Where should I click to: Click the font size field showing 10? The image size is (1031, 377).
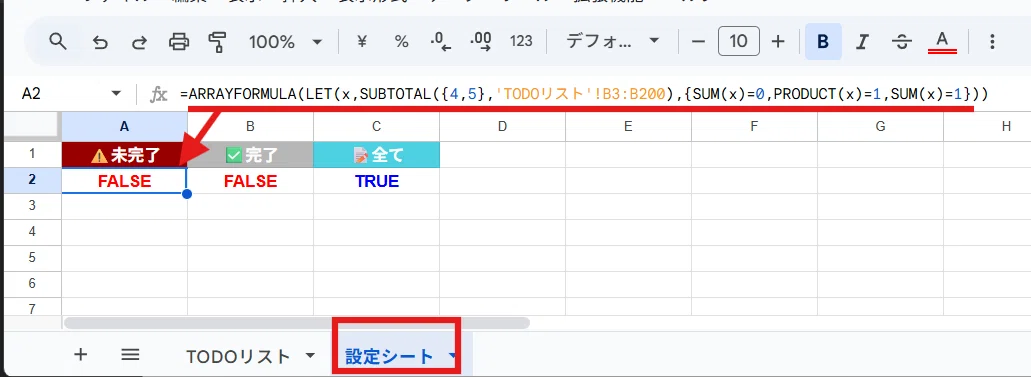[738, 42]
